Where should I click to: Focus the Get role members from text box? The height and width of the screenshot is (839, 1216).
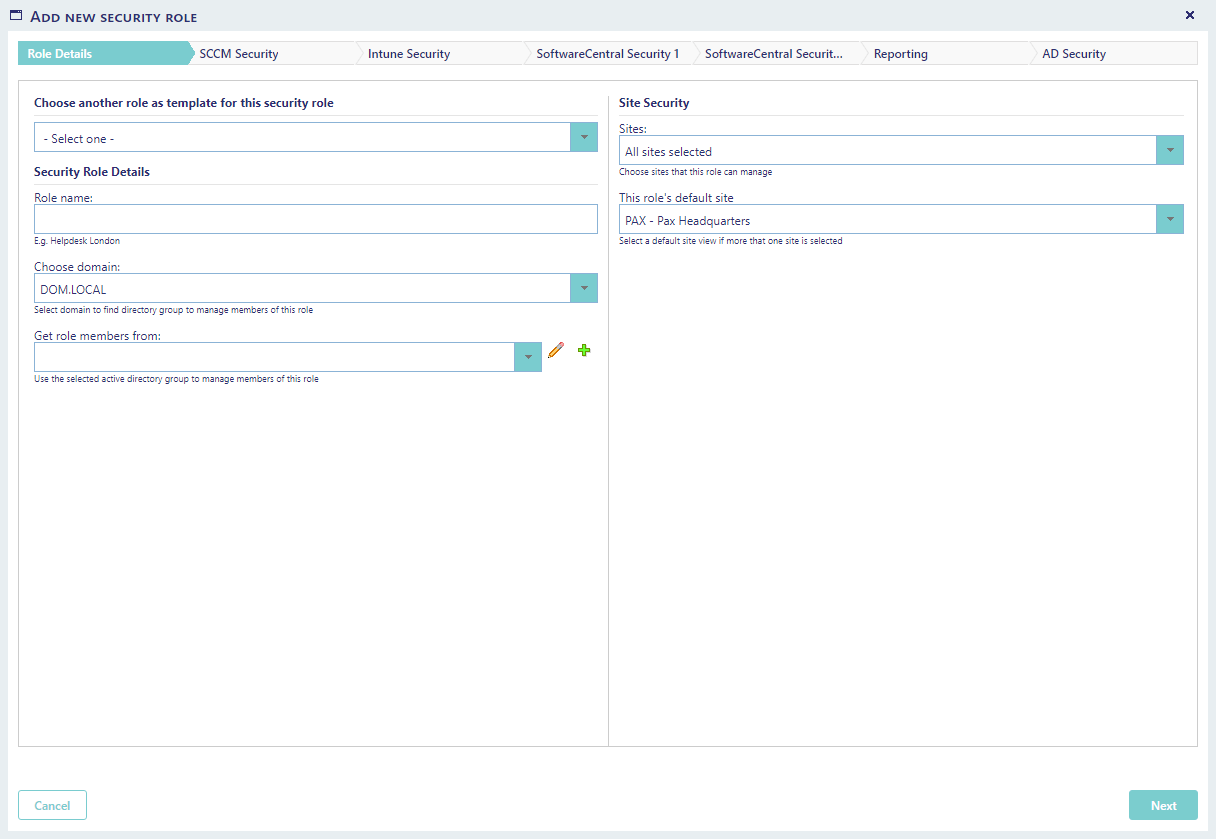tap(274, 358)
